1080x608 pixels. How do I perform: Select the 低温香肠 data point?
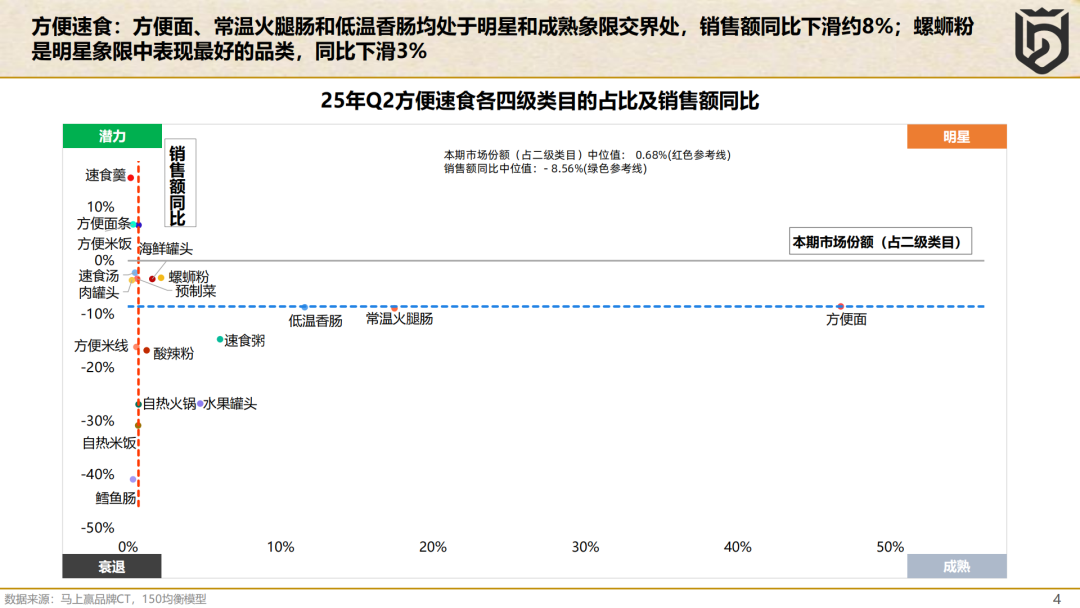304,307
